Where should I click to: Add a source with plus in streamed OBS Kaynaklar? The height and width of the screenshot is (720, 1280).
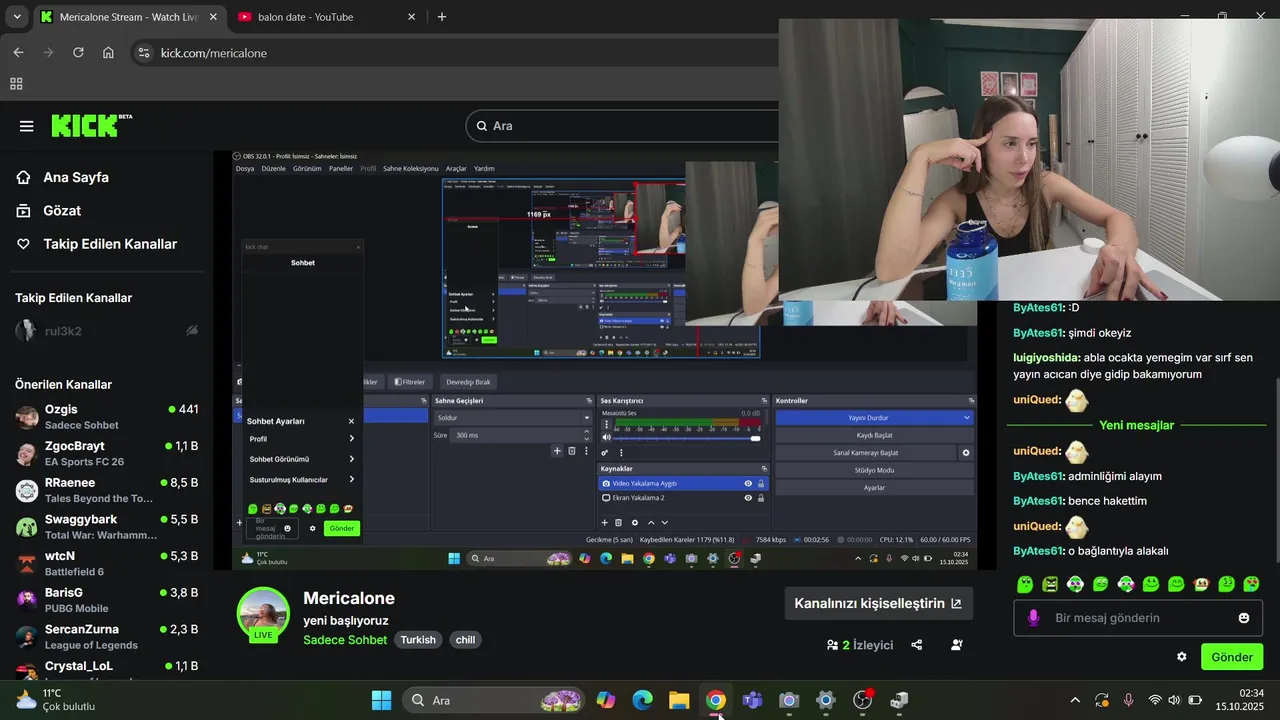tap(604, 522)
